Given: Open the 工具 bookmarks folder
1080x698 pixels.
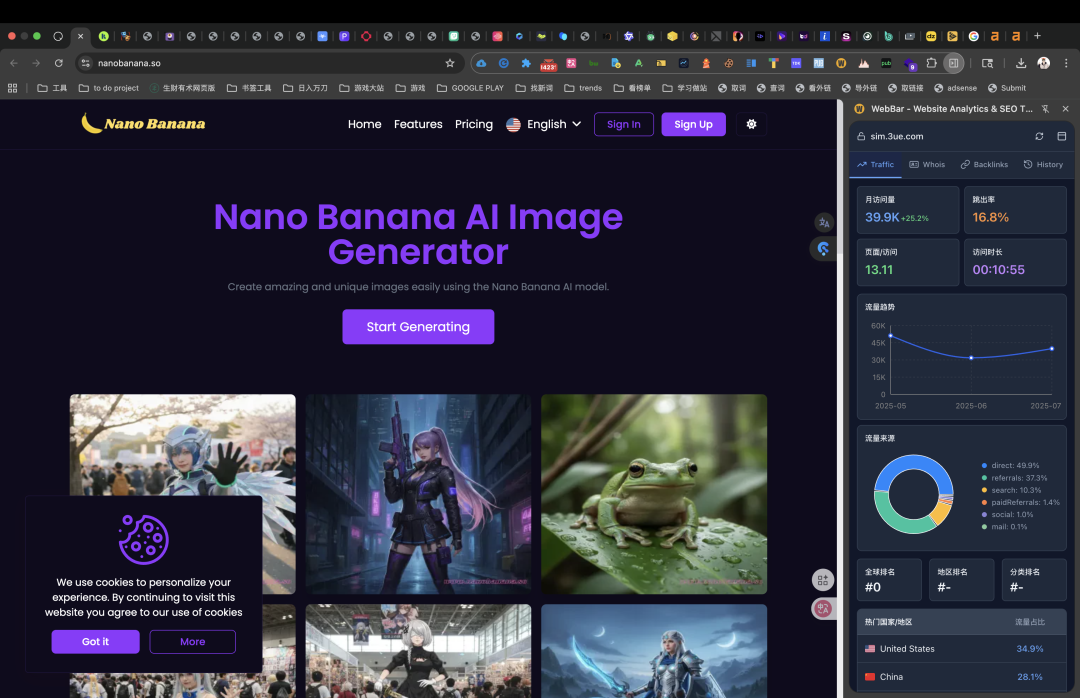Looking at the screenshot, I should click(52, 88).
